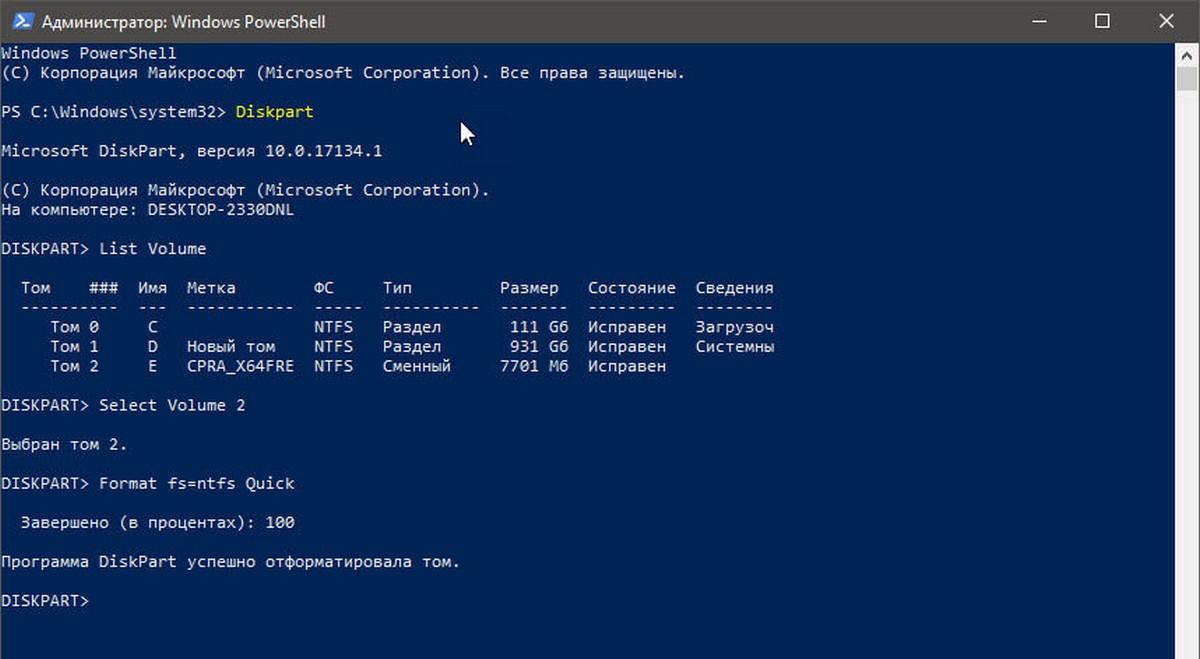
Task: Maximize the PowerShell window
Action: 1102,21
